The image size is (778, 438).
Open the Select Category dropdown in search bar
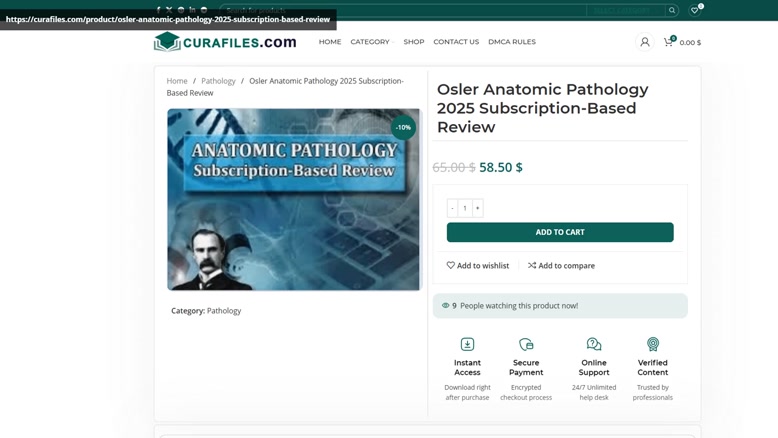tap(625, 10)
